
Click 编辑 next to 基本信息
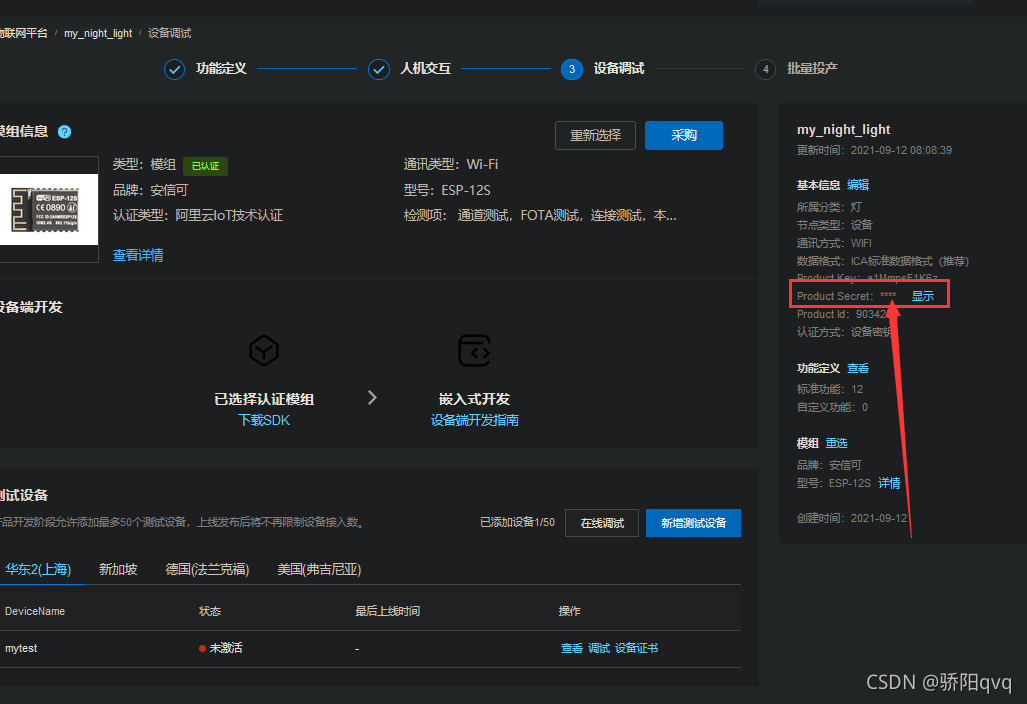click(857, 185)
